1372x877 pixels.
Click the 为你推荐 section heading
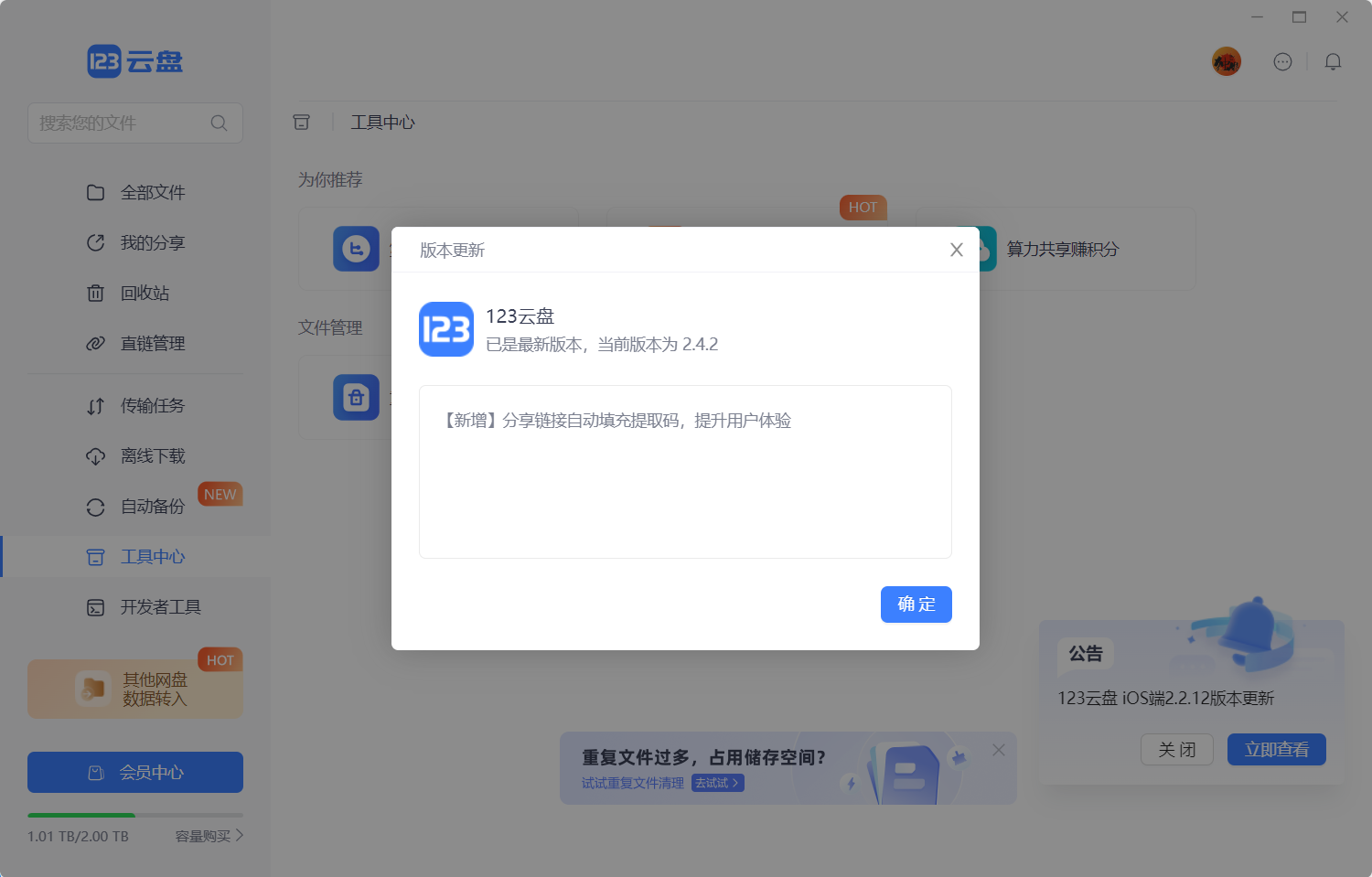[330, 180]
